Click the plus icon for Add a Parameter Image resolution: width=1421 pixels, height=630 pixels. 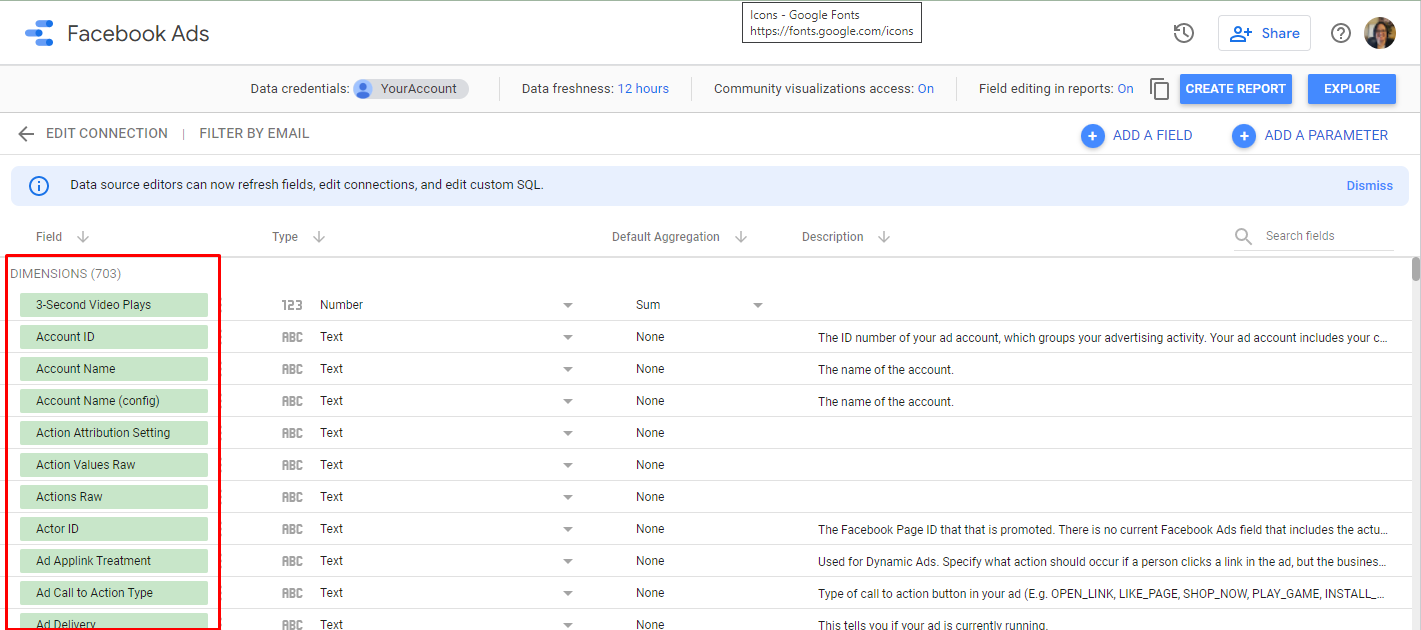[1243, 136]
